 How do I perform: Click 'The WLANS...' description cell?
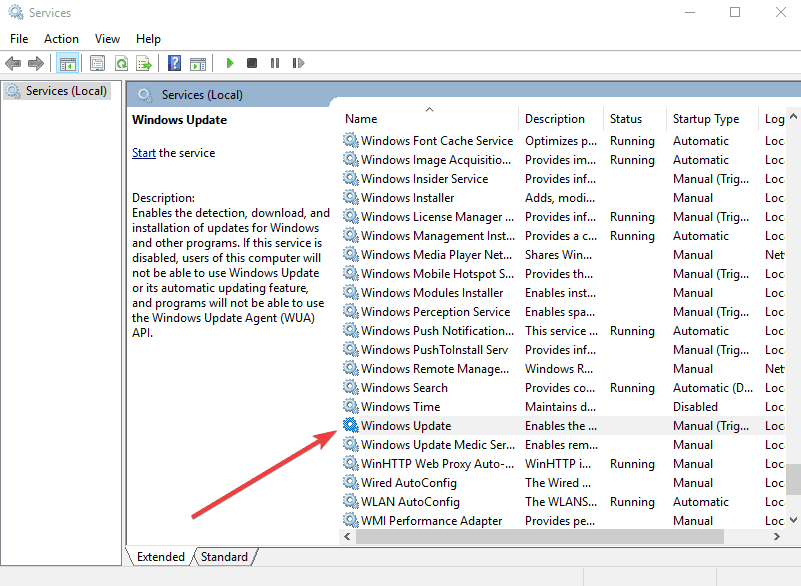coord(560,502)
